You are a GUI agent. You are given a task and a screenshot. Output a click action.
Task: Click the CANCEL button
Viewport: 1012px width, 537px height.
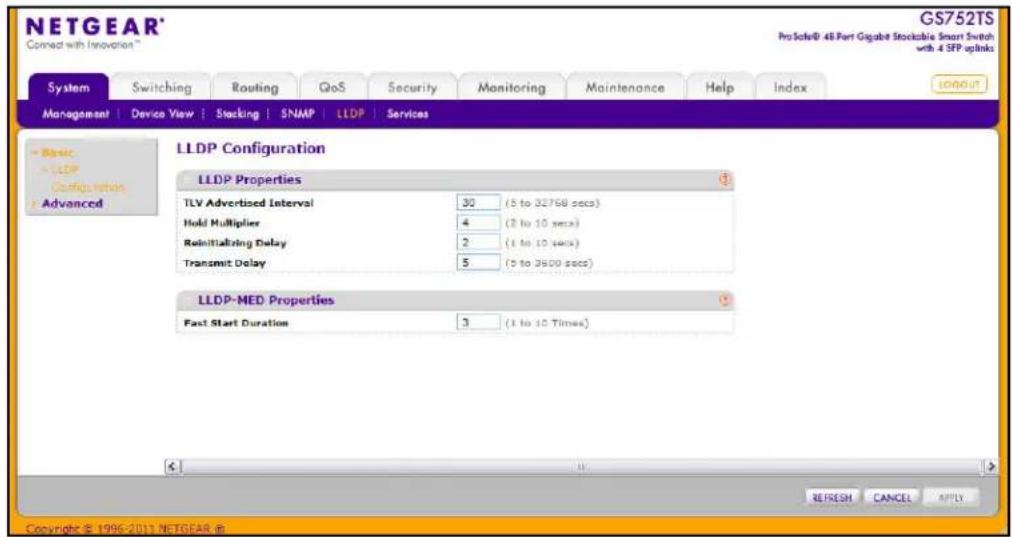(892, 498)
